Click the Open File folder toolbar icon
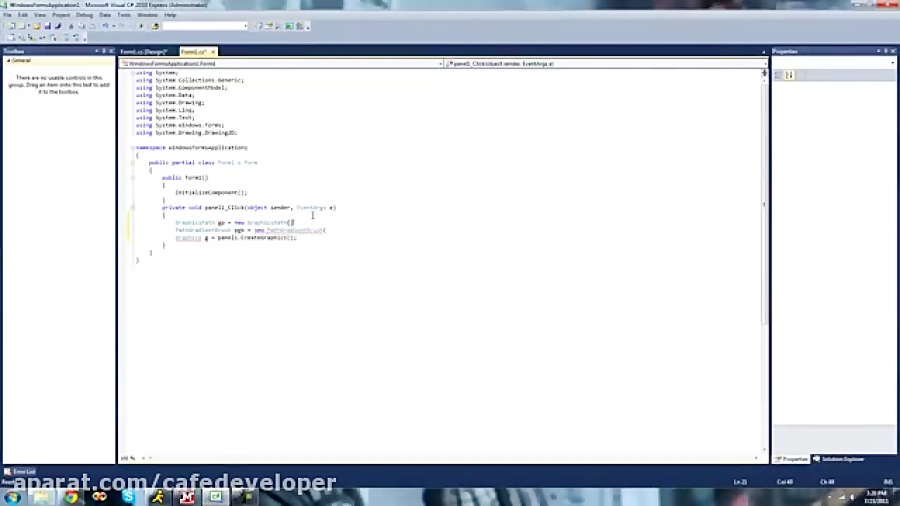This screenshot has height=506, width=900. click(37, 26)
